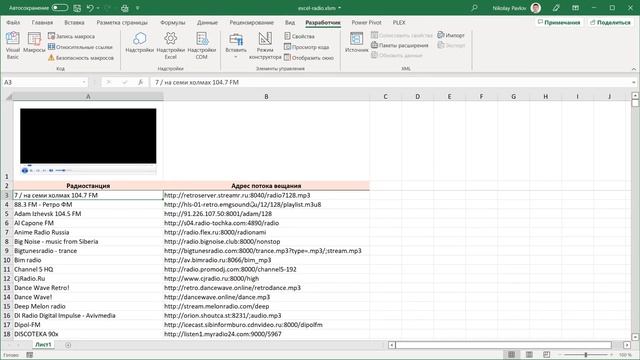Screen dimensions: 640x360
Task: Expand the Name Box dropdown
Action: tap(84, 82)
